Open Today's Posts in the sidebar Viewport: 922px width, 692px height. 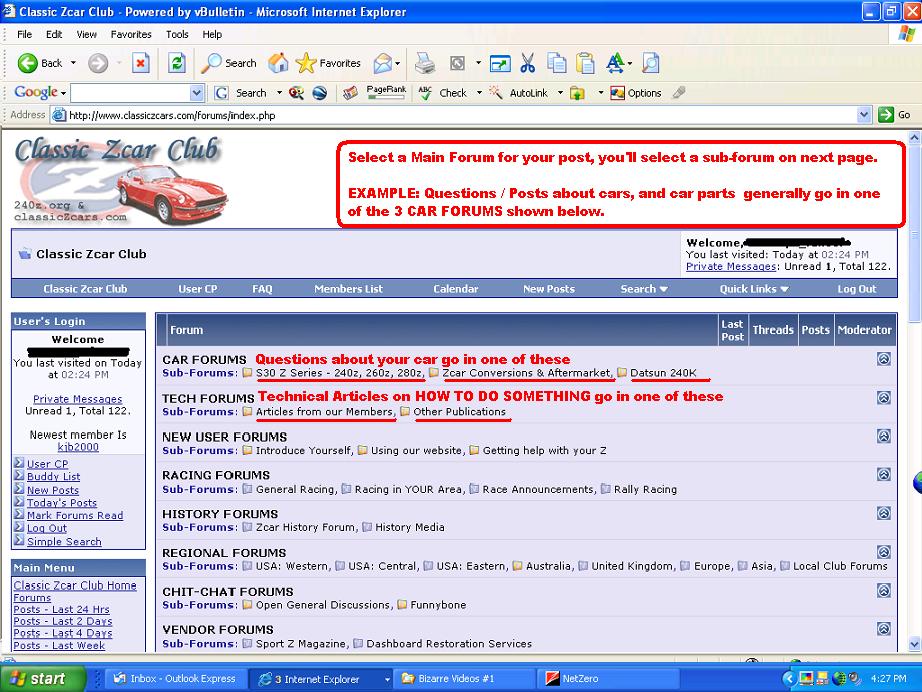(62, 503)
